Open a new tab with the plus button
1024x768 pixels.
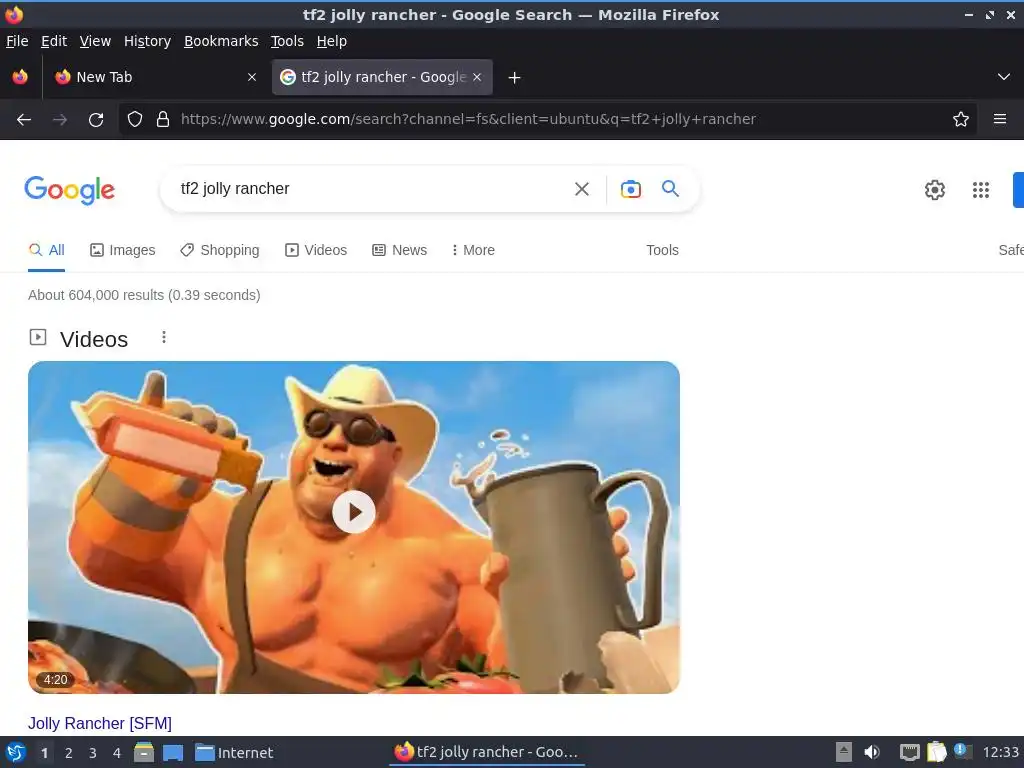pyautogui.click(x=514, y=78)
